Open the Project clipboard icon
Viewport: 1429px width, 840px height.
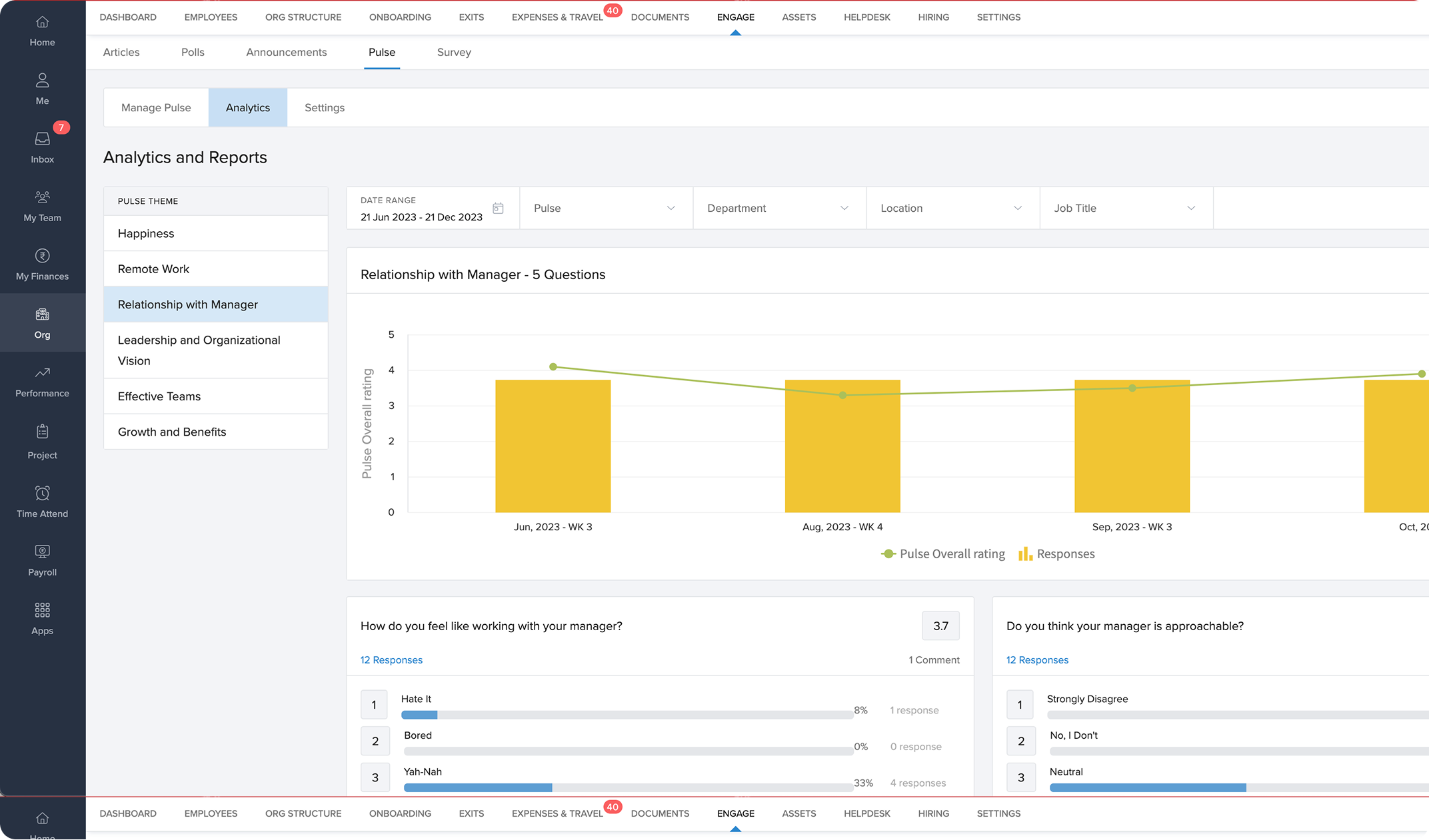point(42,432)
